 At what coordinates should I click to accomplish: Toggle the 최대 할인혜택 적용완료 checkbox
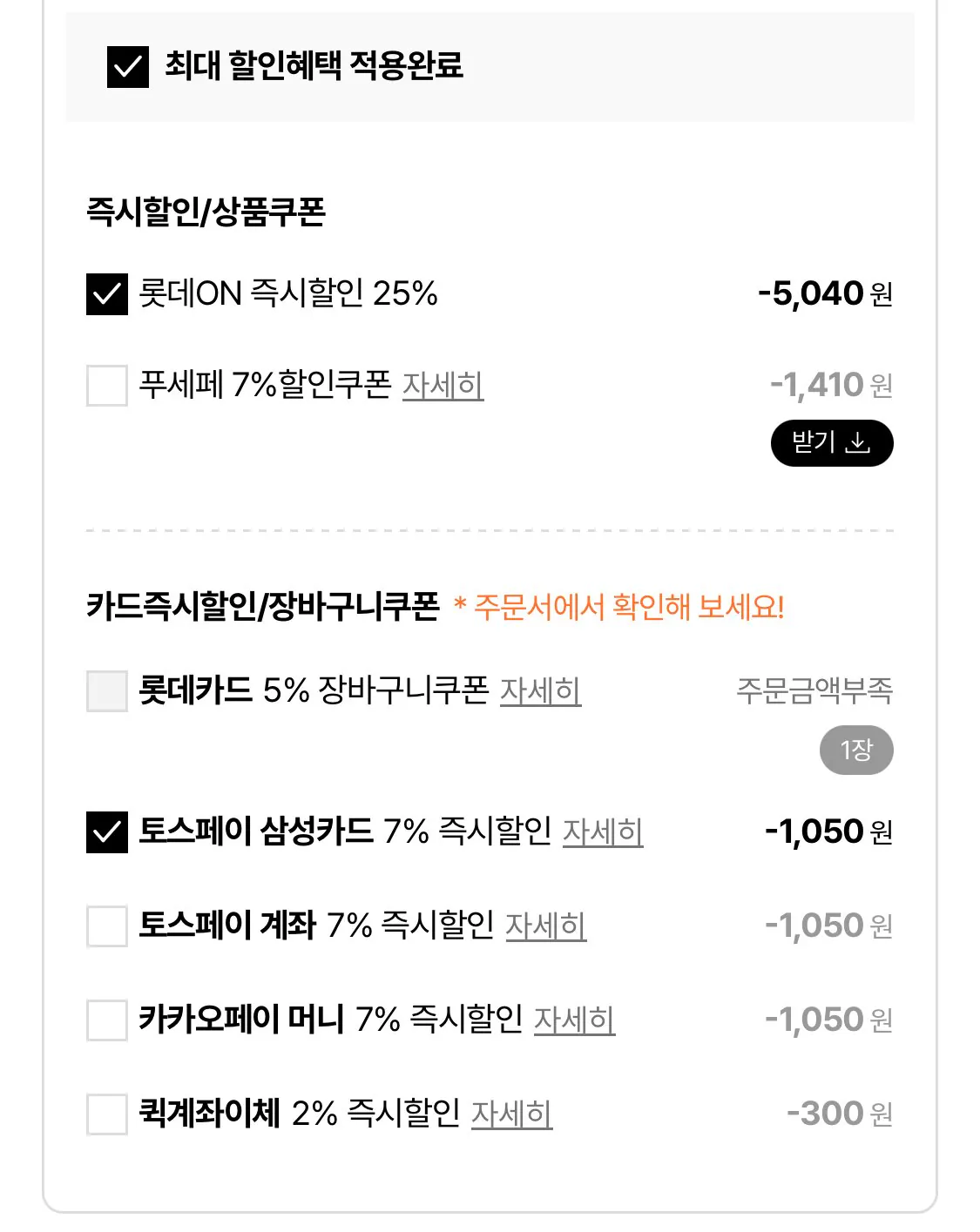tap(127, 67)
